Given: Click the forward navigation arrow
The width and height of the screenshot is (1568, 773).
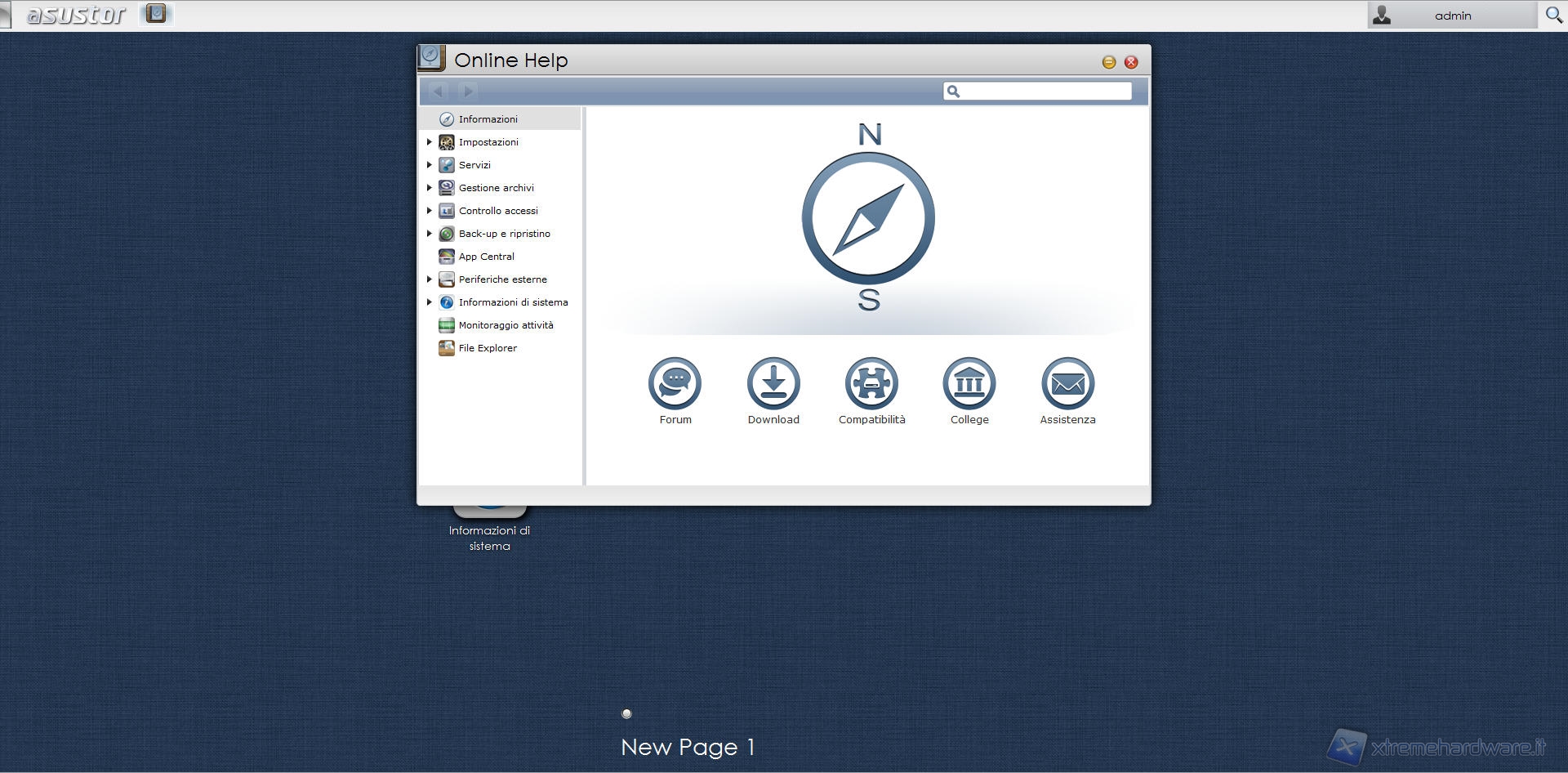Looking at the screenshot, I should [468, 91].
